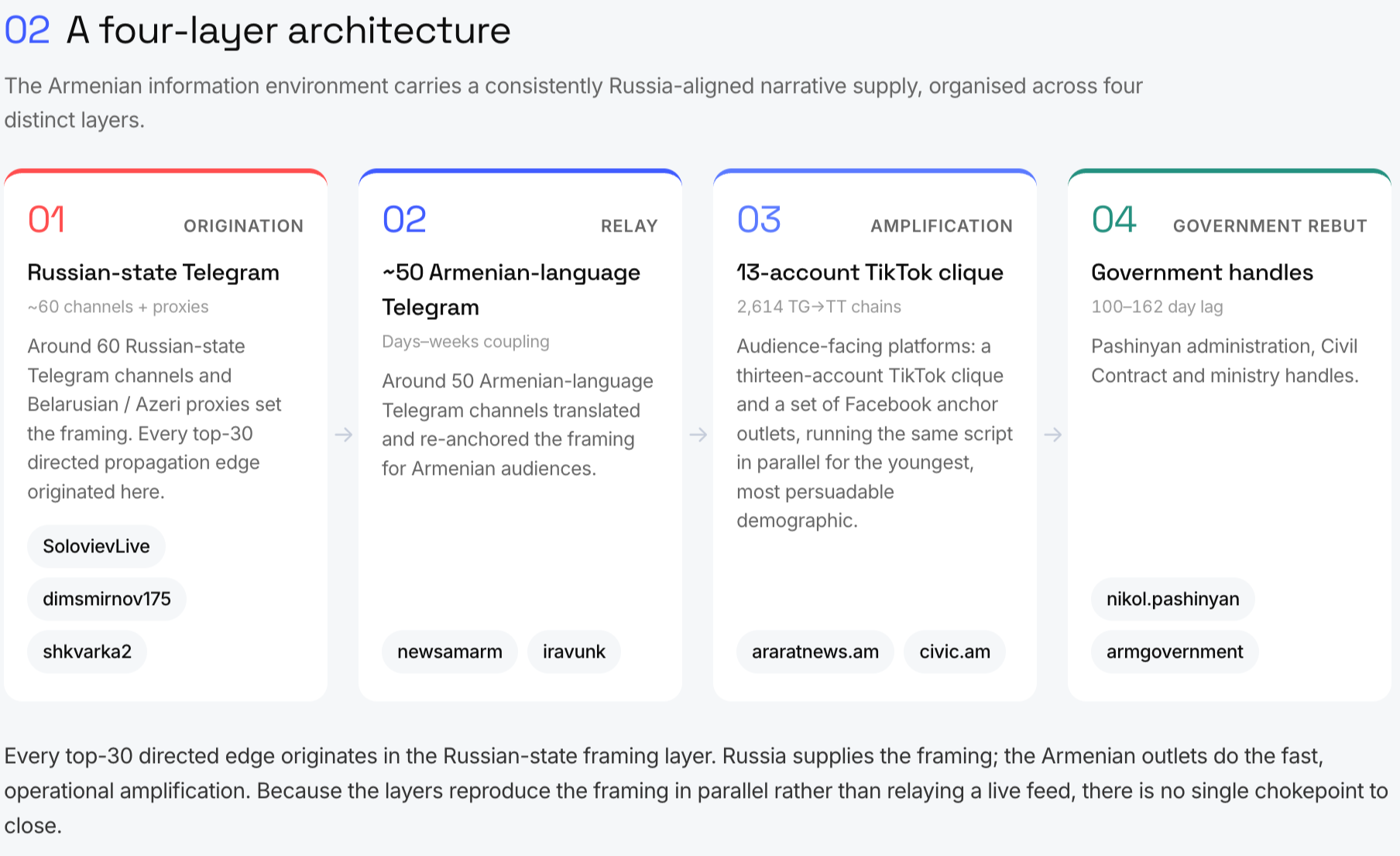The image size is (1400, 856).
Task: Click the 13-account TikTok clique heading
Action: (x=870, y=272)
